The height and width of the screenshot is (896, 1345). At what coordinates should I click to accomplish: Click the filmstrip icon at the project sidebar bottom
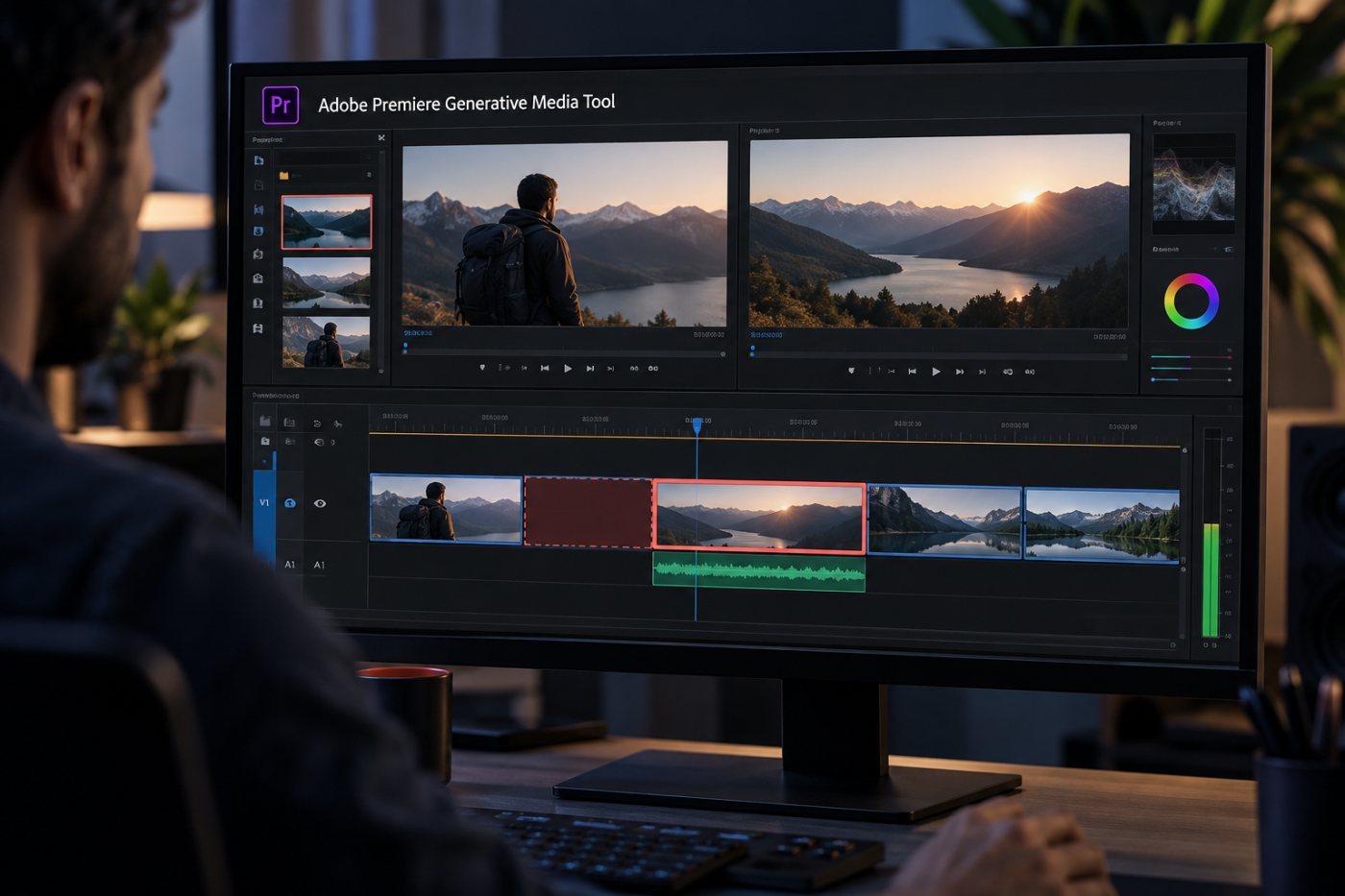tap(258, 328)
